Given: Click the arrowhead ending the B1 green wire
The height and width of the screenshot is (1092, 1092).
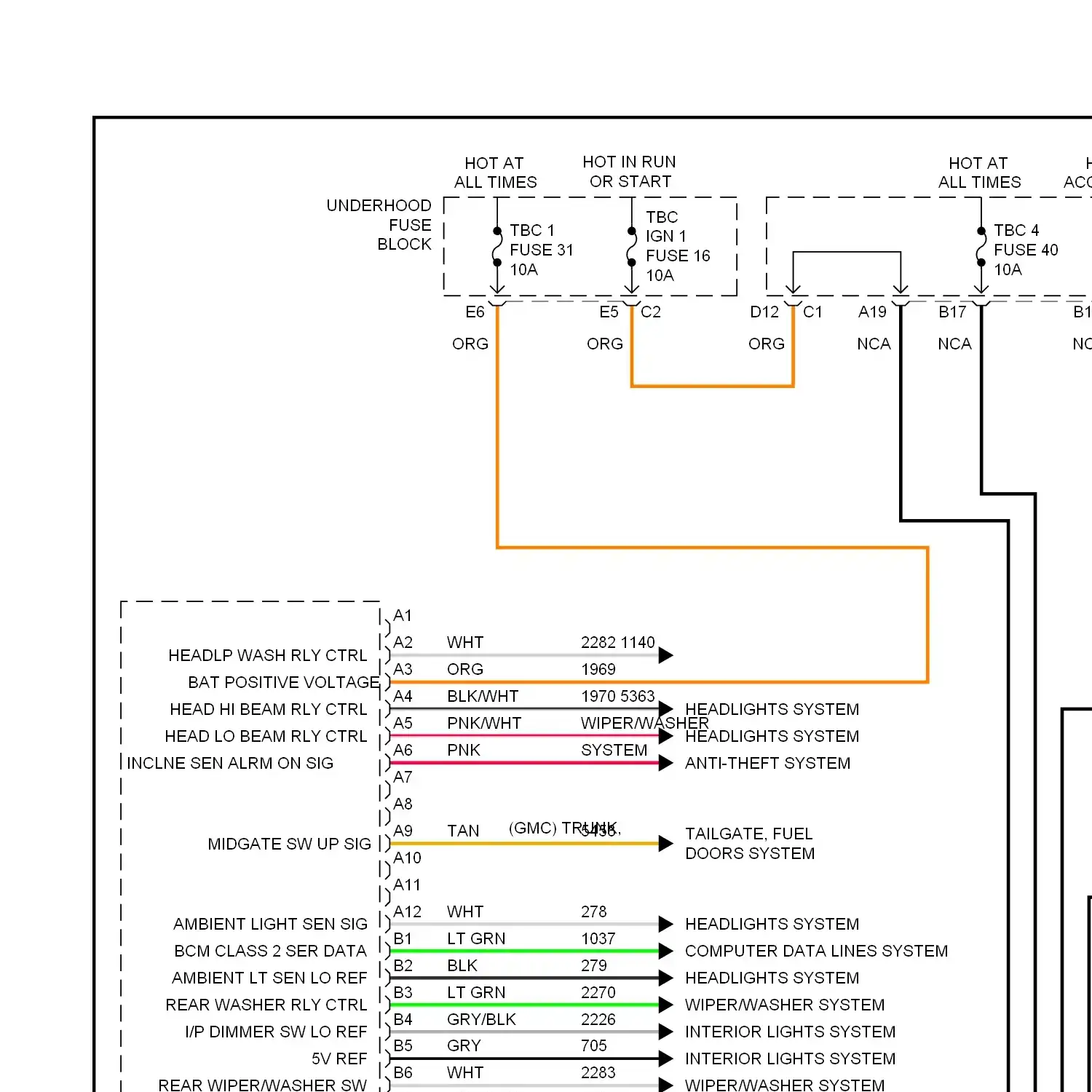Looking at the screenshot, I should click(x=665, y=951).
